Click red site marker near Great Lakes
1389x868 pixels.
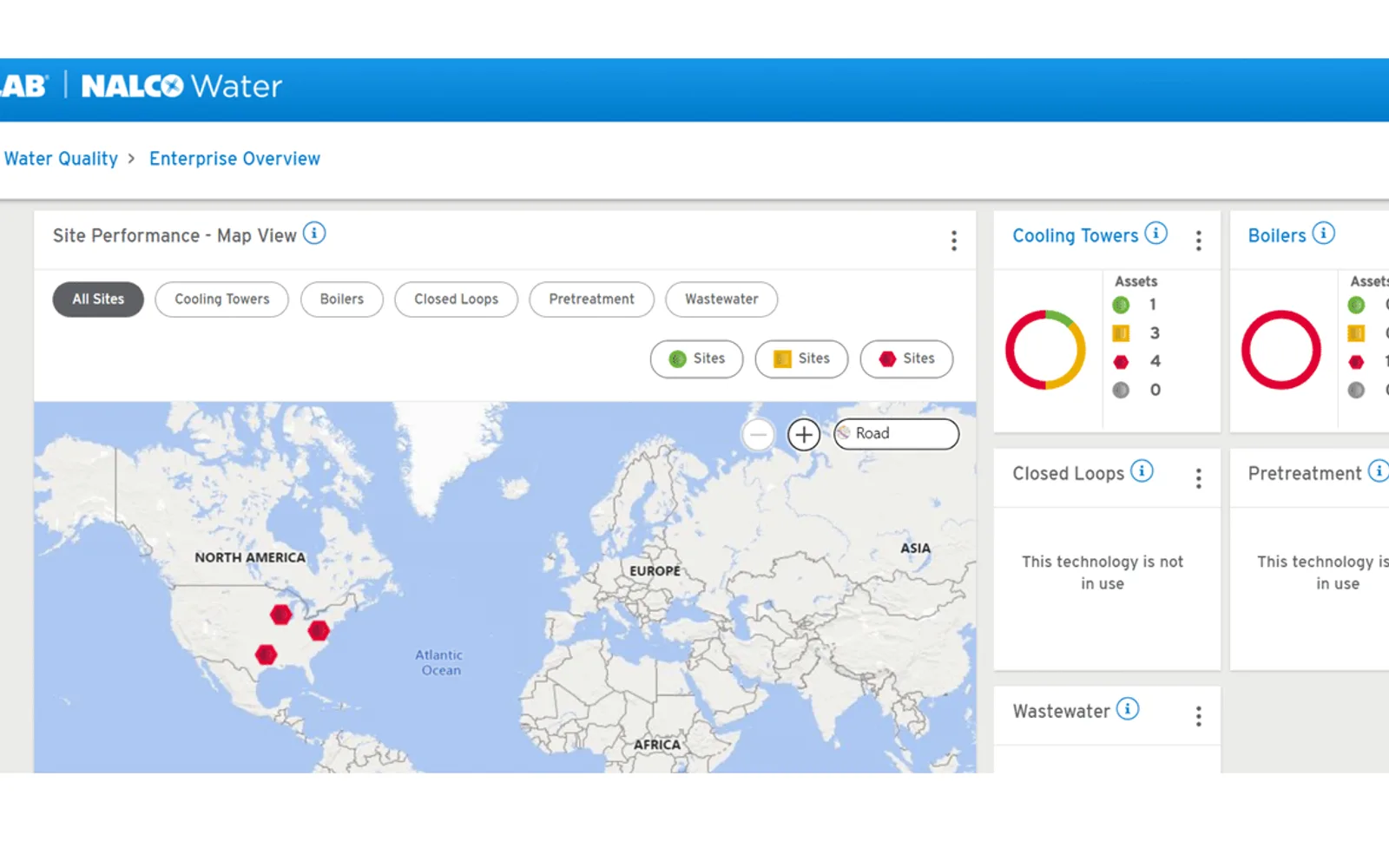(280, 615)
